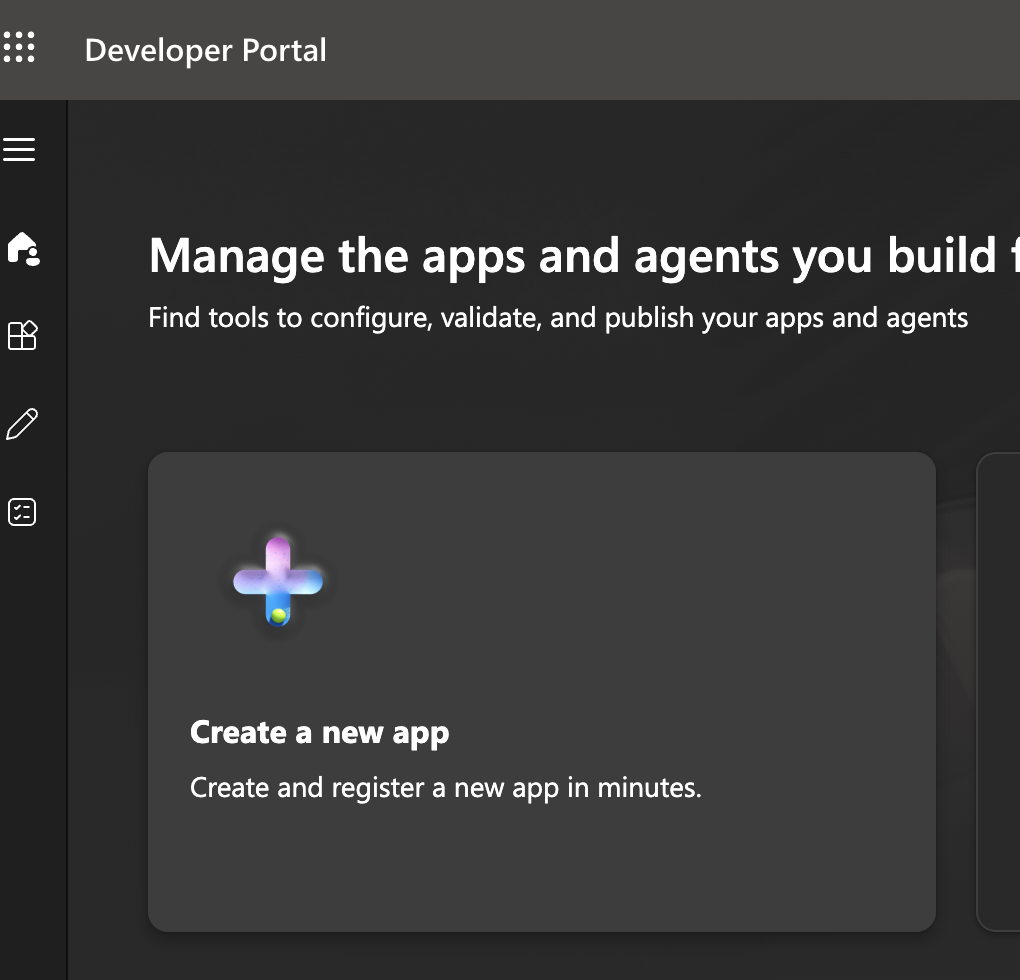Open the Apps section icon
Image resolution: width=1020 pixels, height=980 pixels.
(x=23, y=336)
